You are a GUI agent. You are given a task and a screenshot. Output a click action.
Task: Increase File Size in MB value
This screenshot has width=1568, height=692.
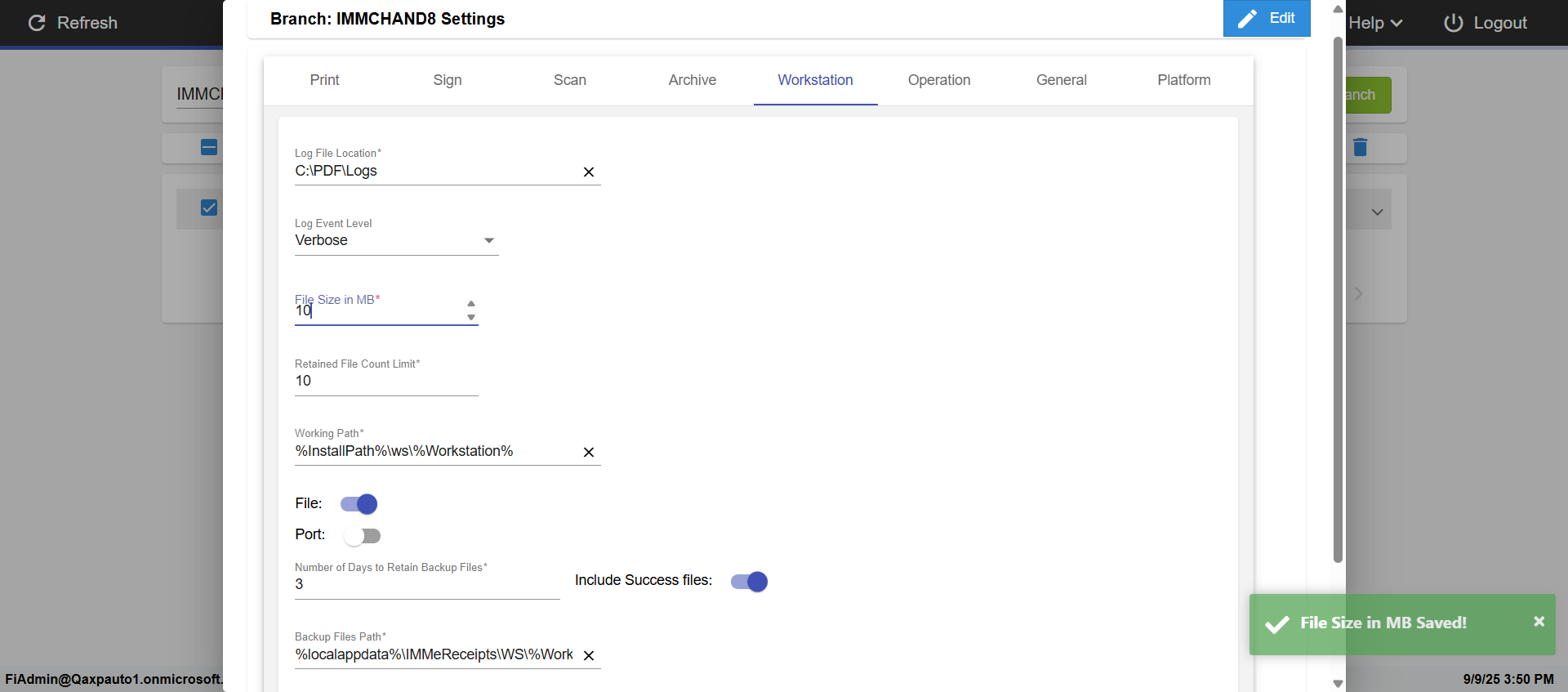[471, 304]
